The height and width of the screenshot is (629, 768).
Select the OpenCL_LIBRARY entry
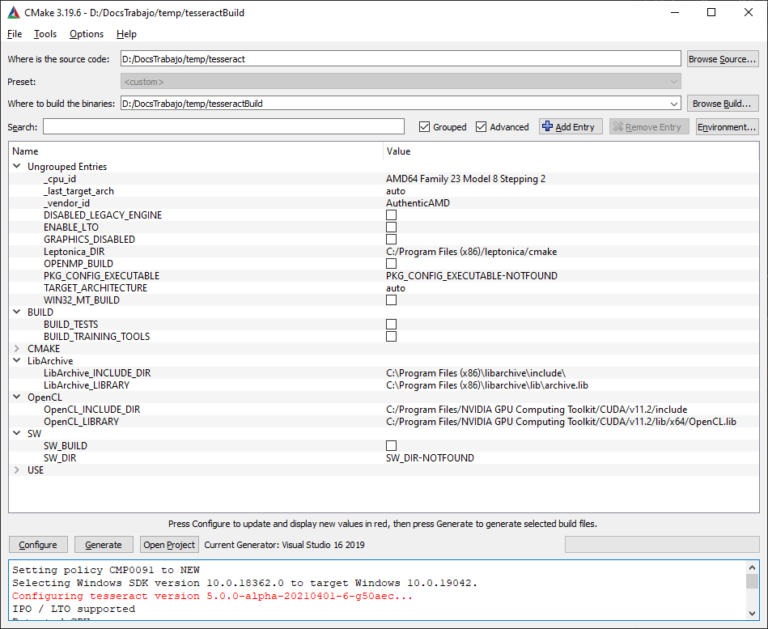point(81,421)
